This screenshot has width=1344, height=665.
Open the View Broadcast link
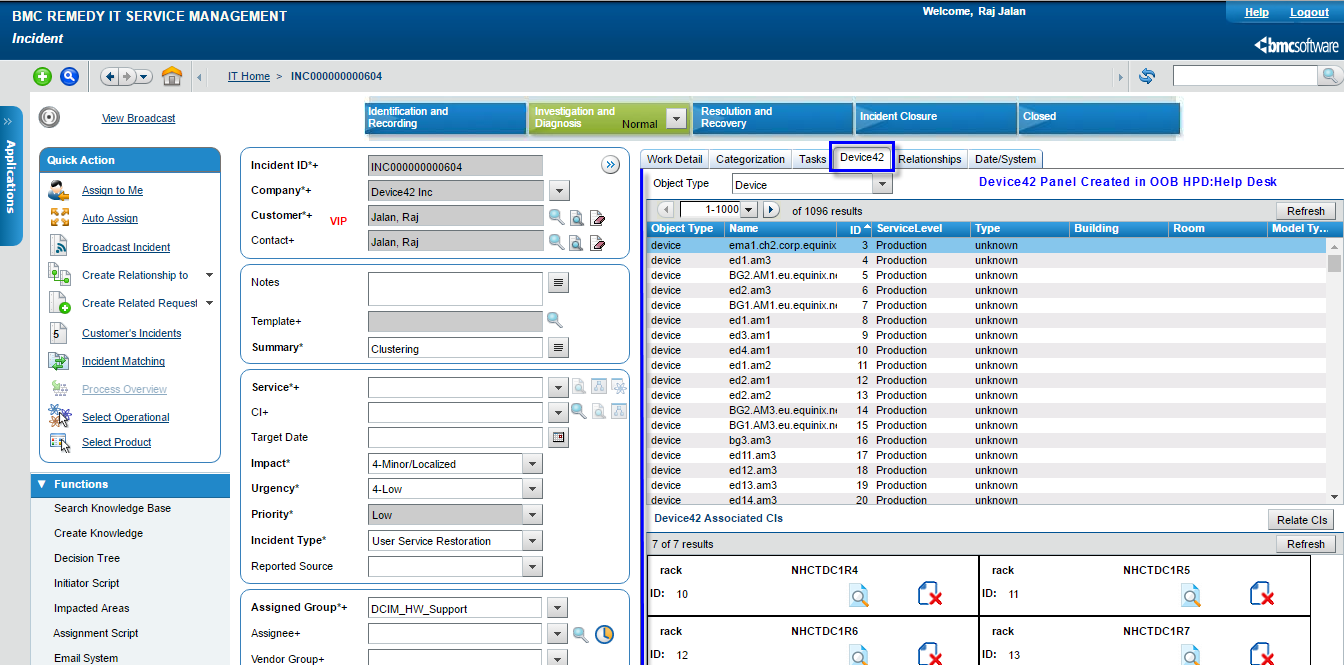click(138, 118)
